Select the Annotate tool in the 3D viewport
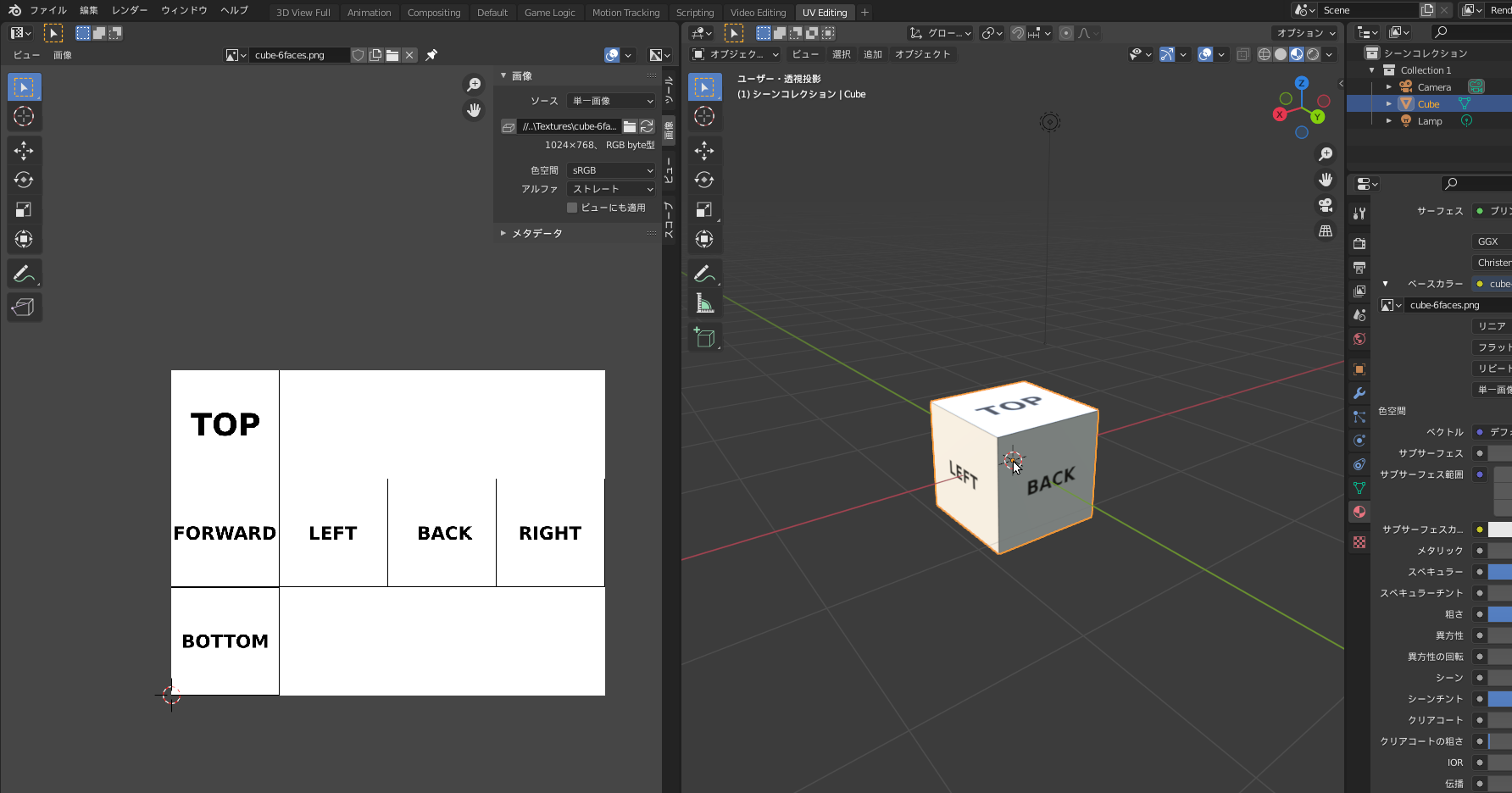This screenshot has width=1512, height=793. tap(704, 274)
